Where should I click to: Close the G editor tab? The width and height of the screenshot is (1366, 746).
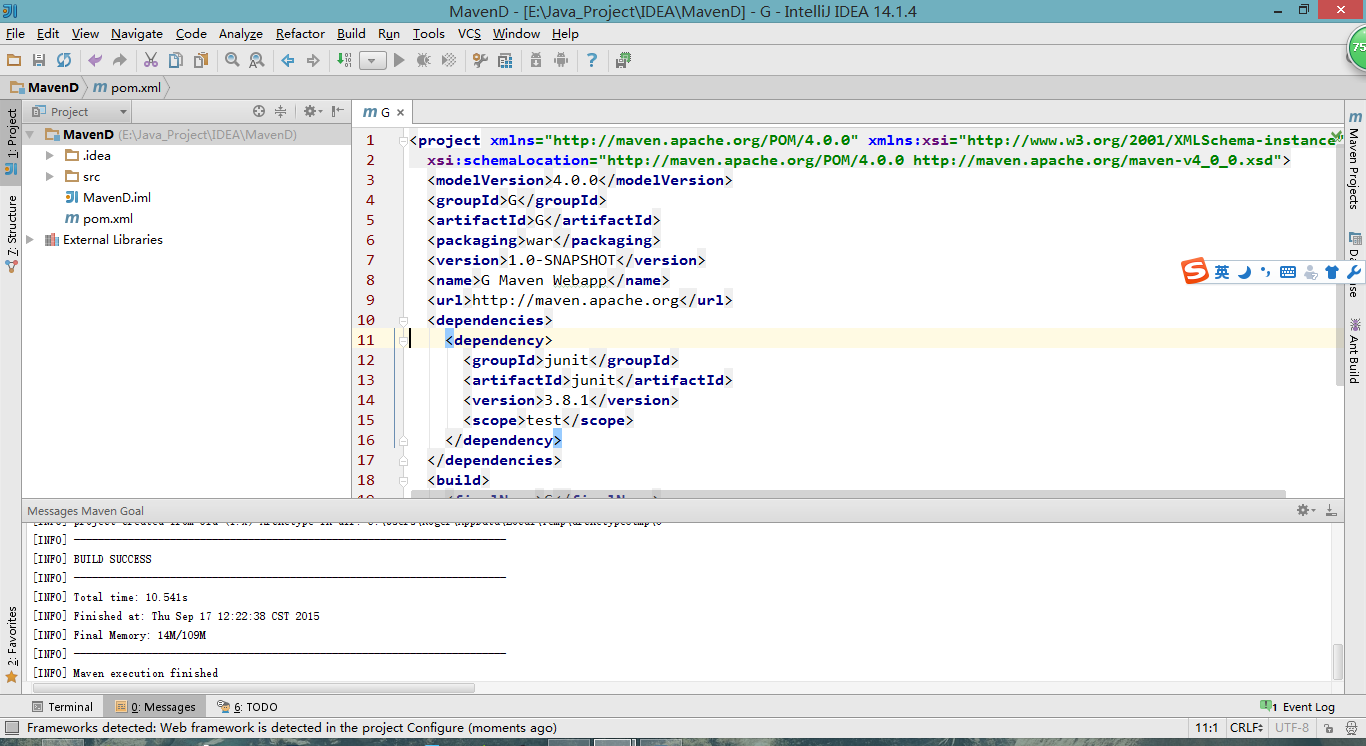(400, 112)
